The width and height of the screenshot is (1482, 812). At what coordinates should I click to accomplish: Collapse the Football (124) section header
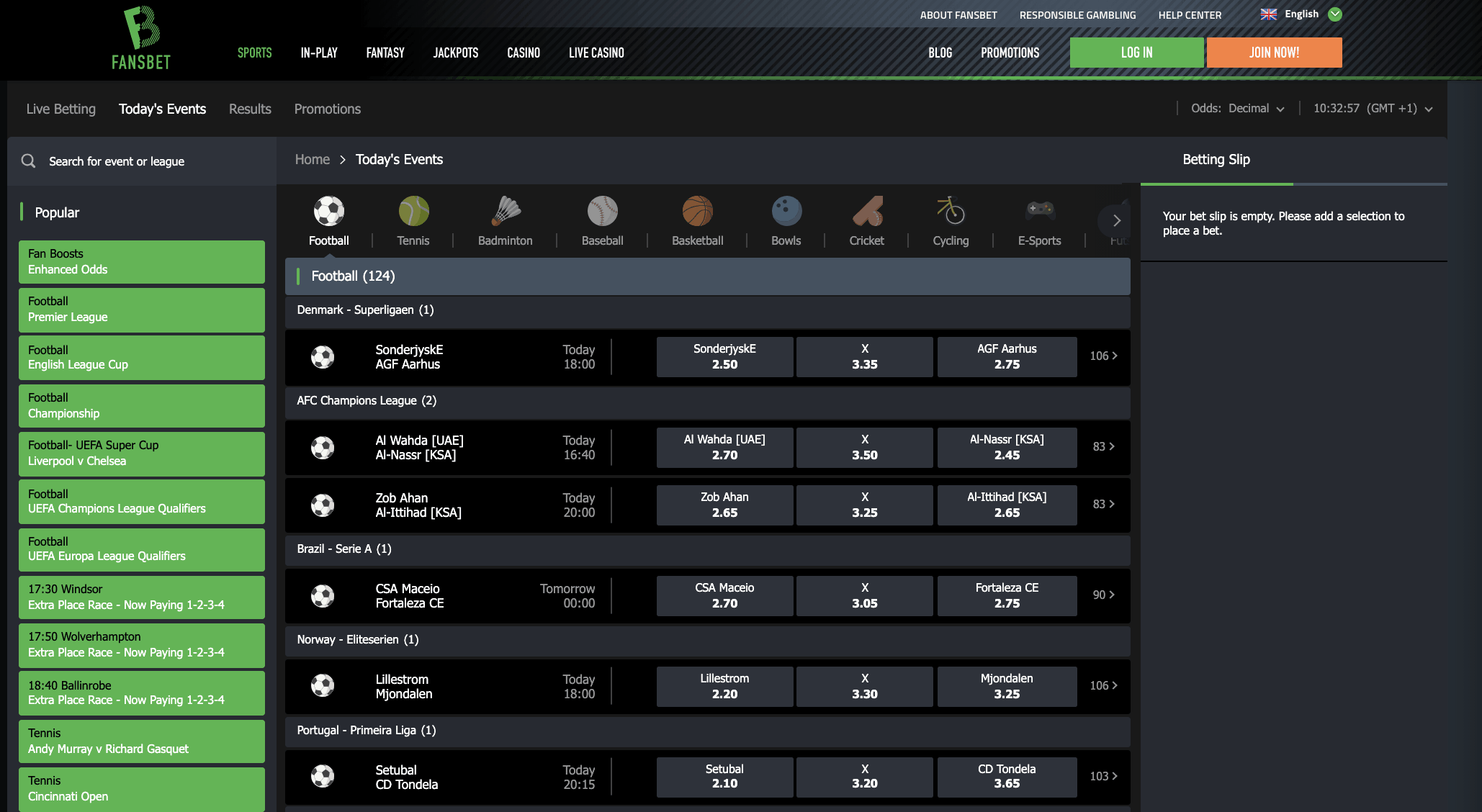pos(708,276)
